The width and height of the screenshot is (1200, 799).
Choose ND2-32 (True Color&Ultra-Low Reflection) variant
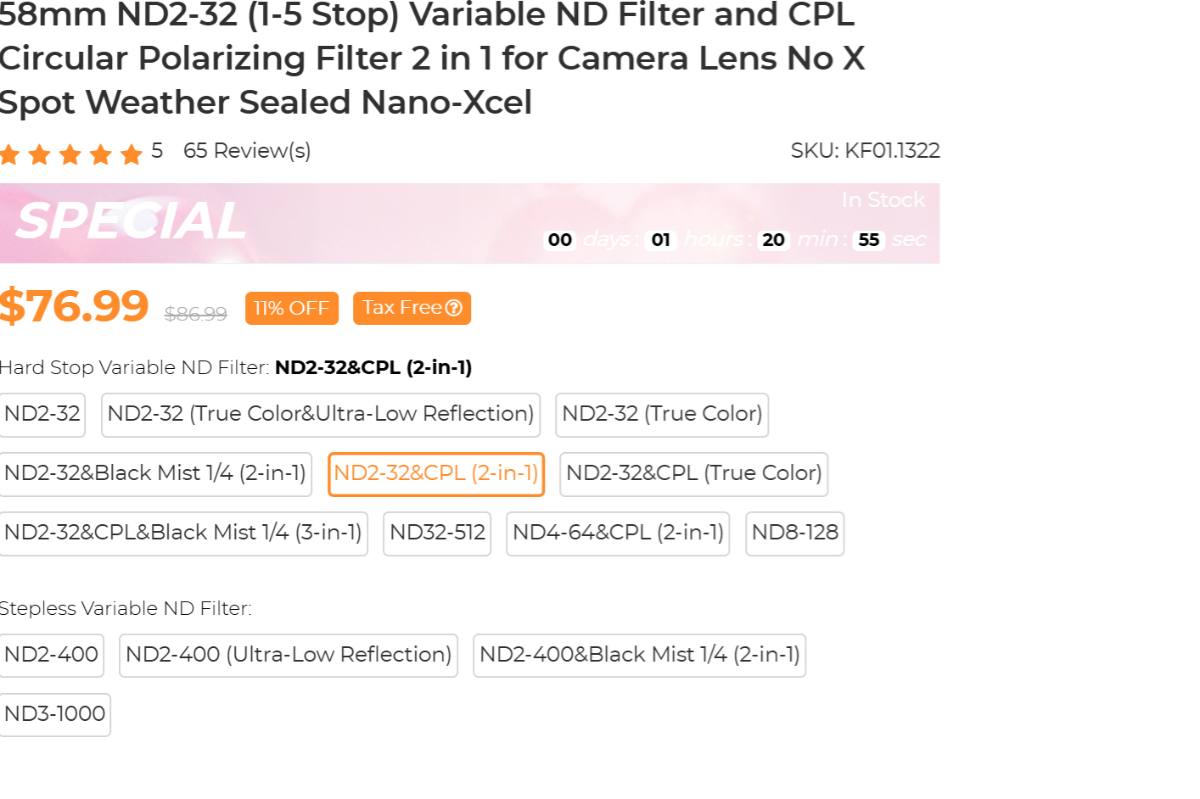point(320,414)
